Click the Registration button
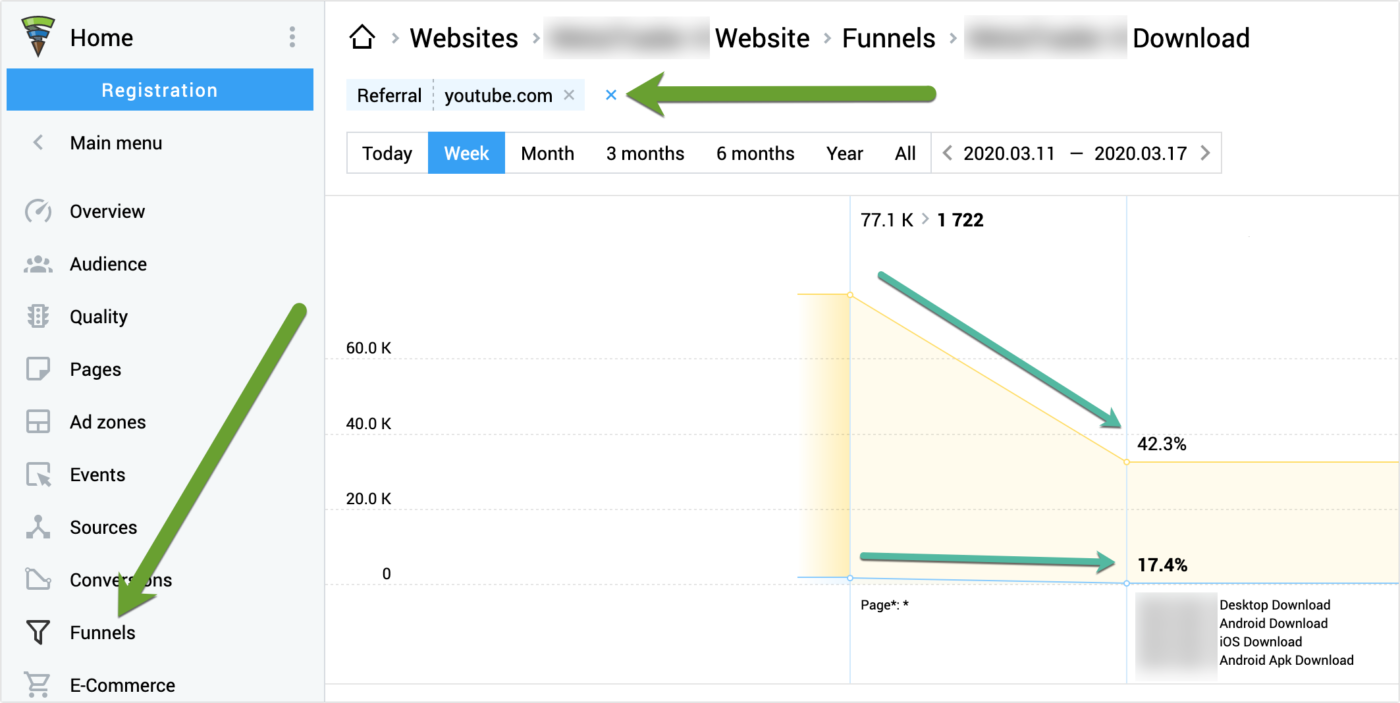1400x703 pixels. 160,90
